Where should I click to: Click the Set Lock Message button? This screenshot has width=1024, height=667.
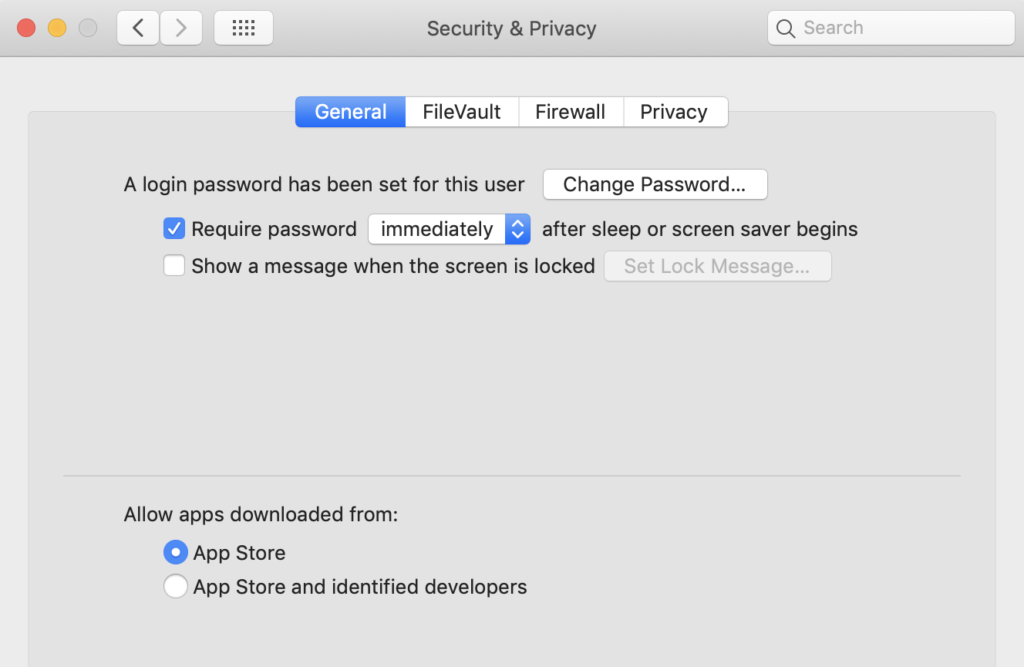(x=717, y=266)
